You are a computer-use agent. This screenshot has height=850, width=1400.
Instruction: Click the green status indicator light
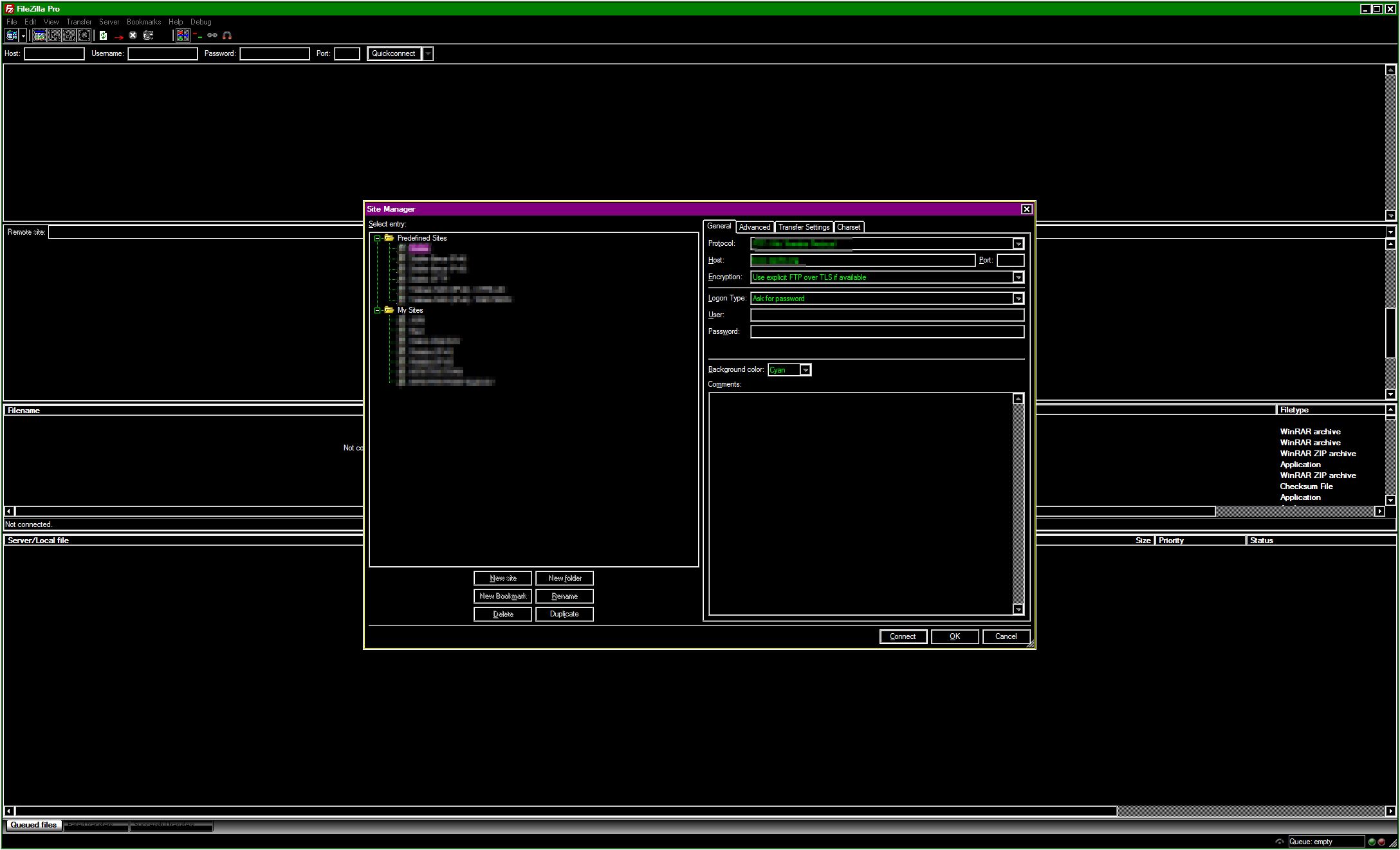pyautogui.click(x=1372, y=842)
